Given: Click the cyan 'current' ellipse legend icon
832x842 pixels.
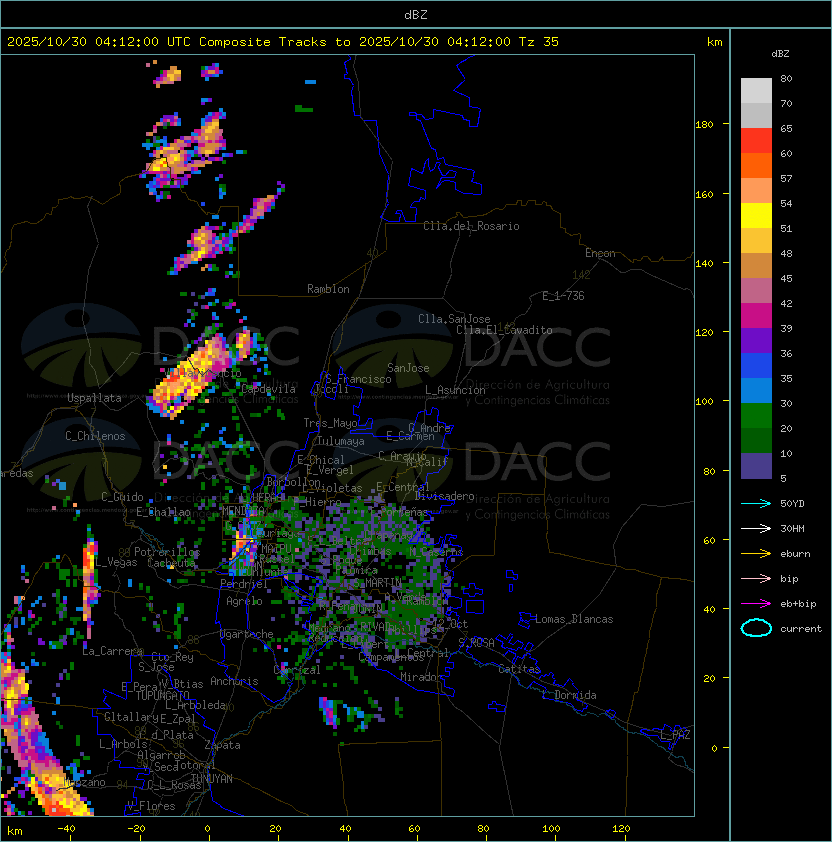Looking at the screenshot, I should point(756,628).
